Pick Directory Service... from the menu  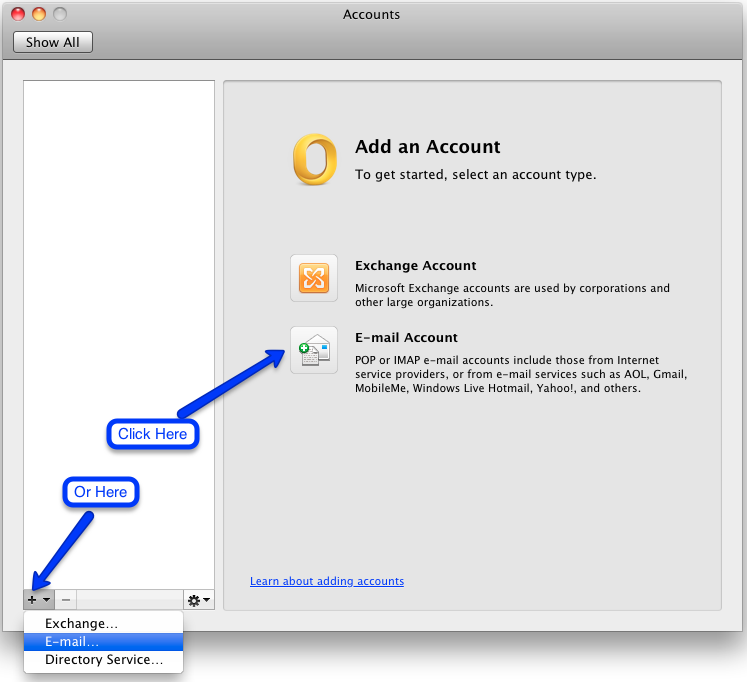pyautogui.click(x=104, y=660)
